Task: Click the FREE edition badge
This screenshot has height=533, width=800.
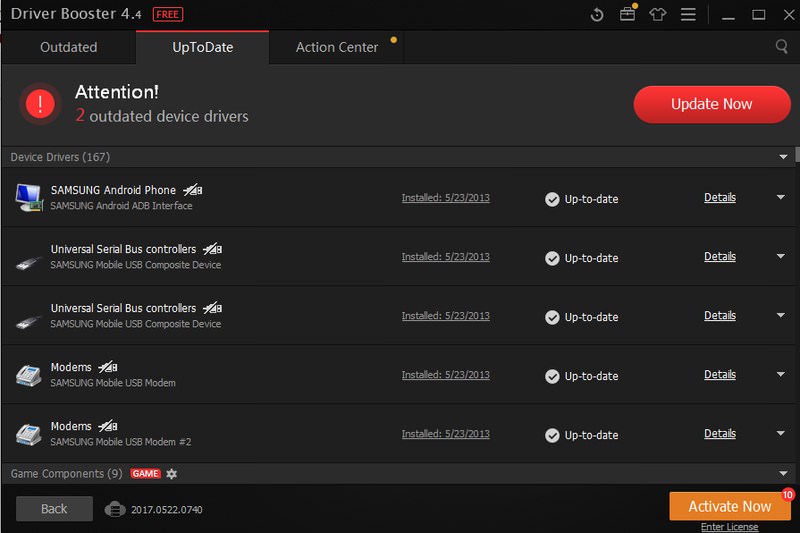Action: (x=168, y=14)
